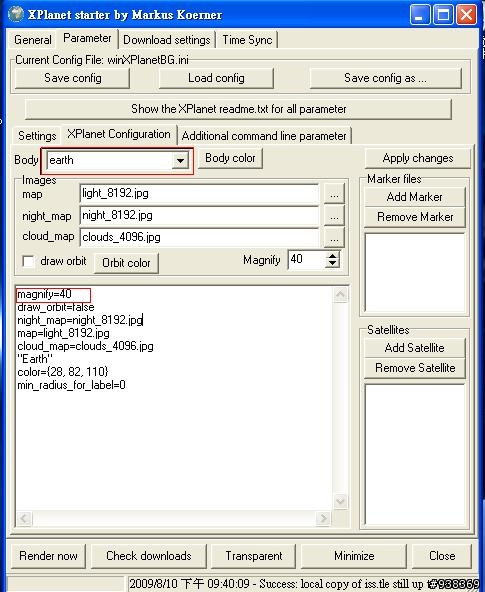Click the Add Marker button
The width and height of the screenshot is (485, 592).
coord(414,197)
